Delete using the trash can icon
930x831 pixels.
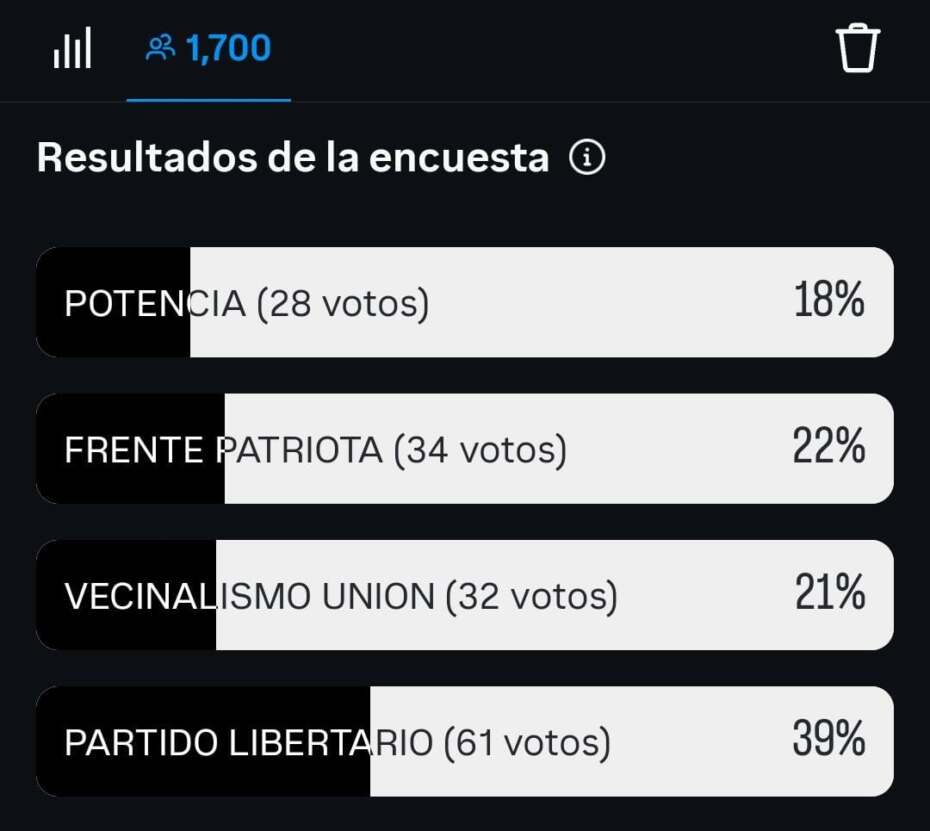click(x=858, y=47)
